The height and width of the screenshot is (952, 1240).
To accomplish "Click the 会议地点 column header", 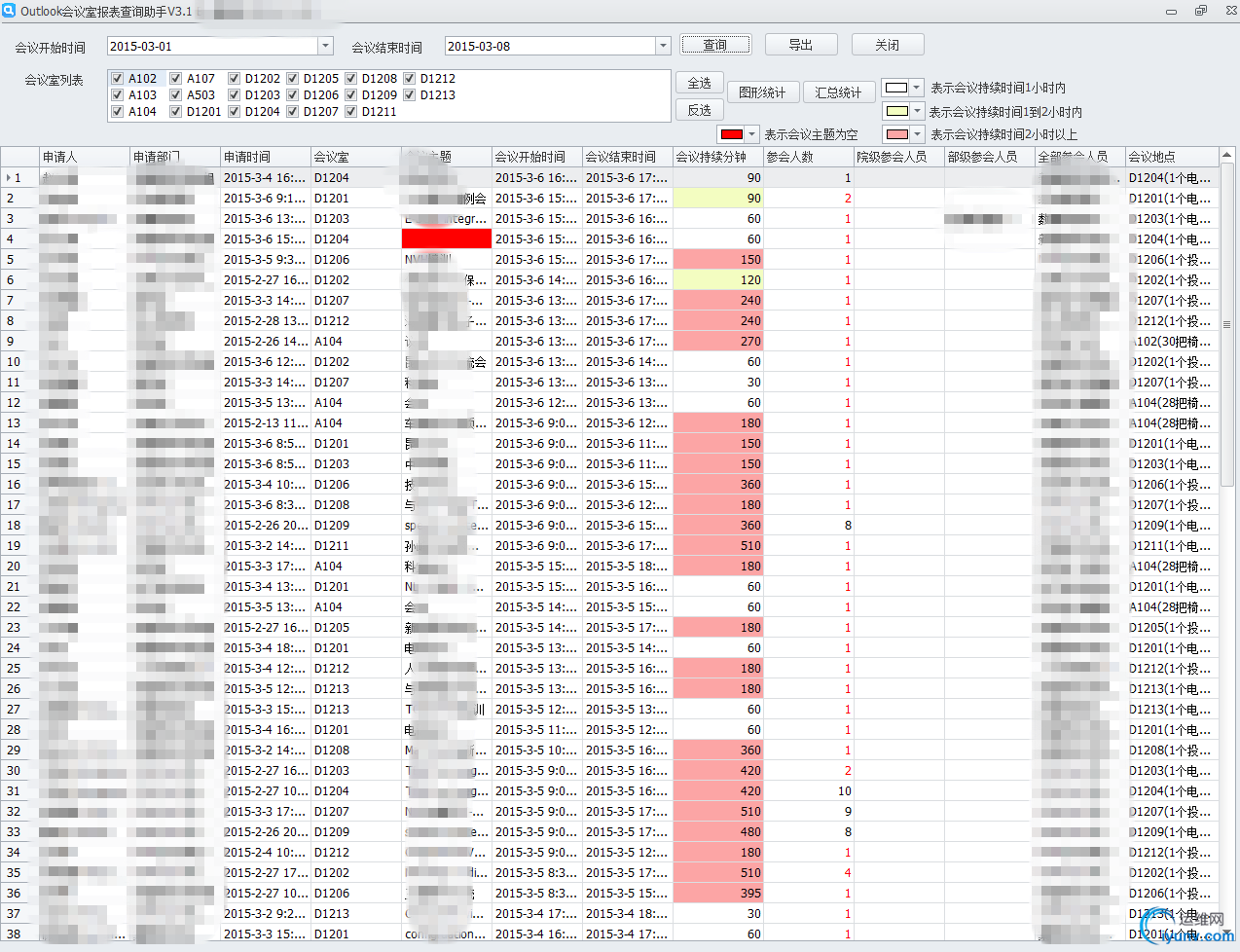I will (x=1172, y=157).
